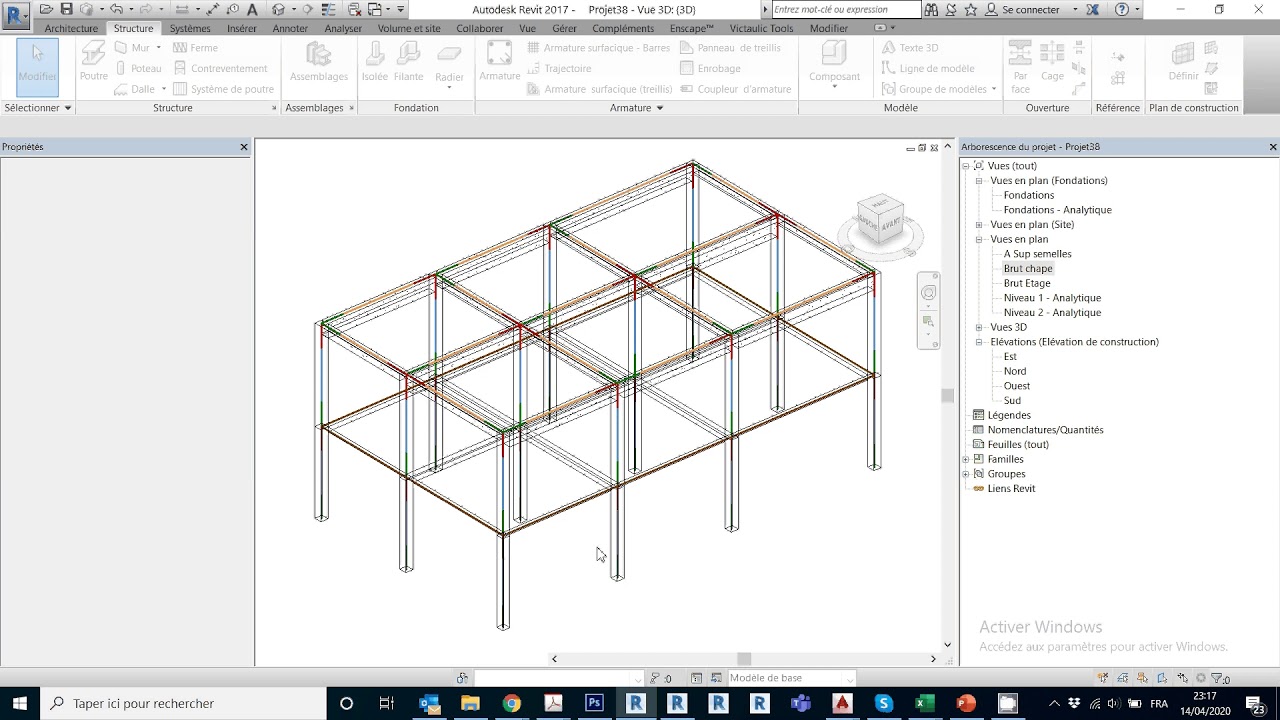This screenshot has height=720, width=1280.
Task: Undo the last action in the toolbar
Action: coord(116,9)
